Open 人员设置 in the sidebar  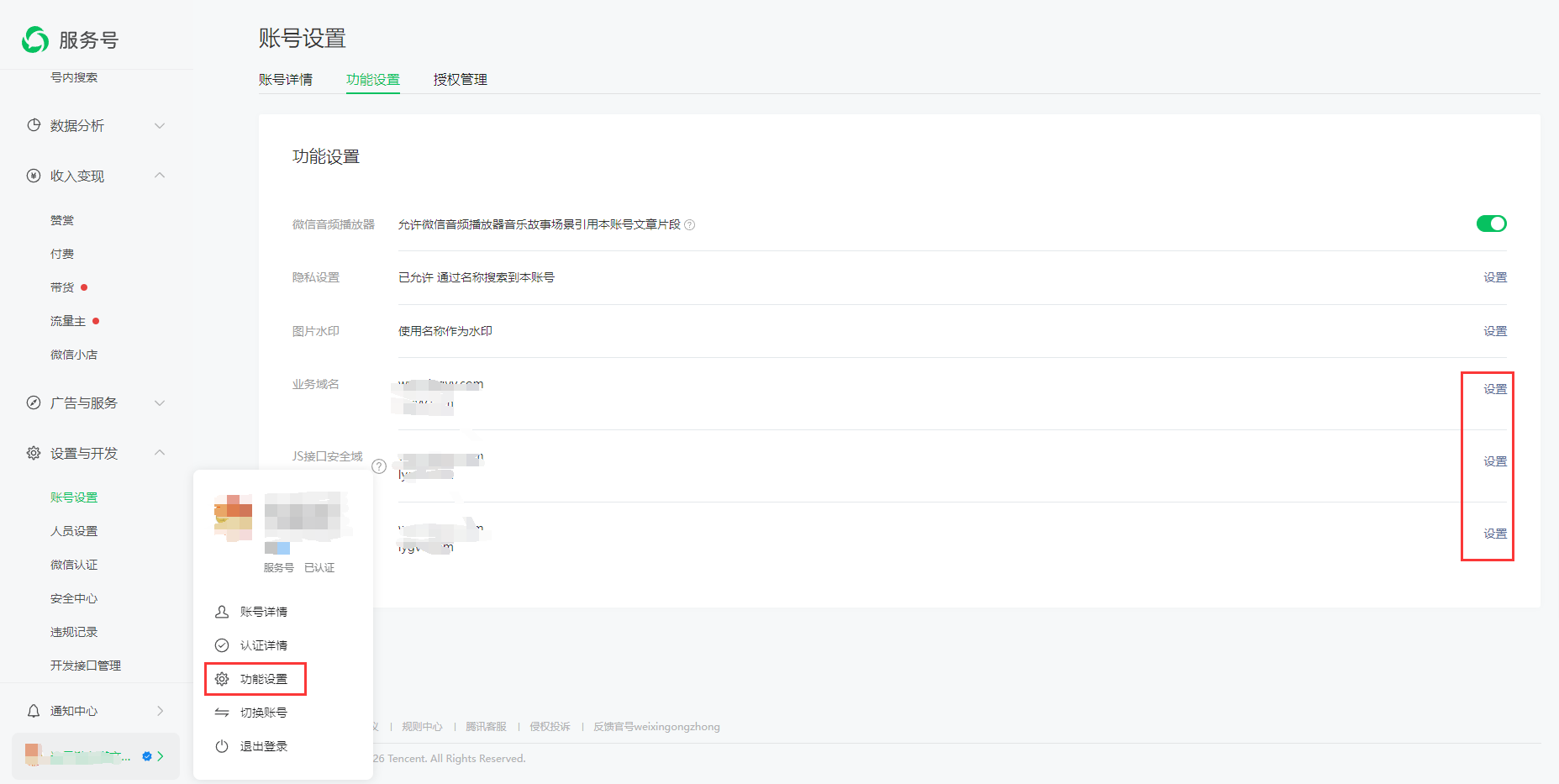point(74,531)
